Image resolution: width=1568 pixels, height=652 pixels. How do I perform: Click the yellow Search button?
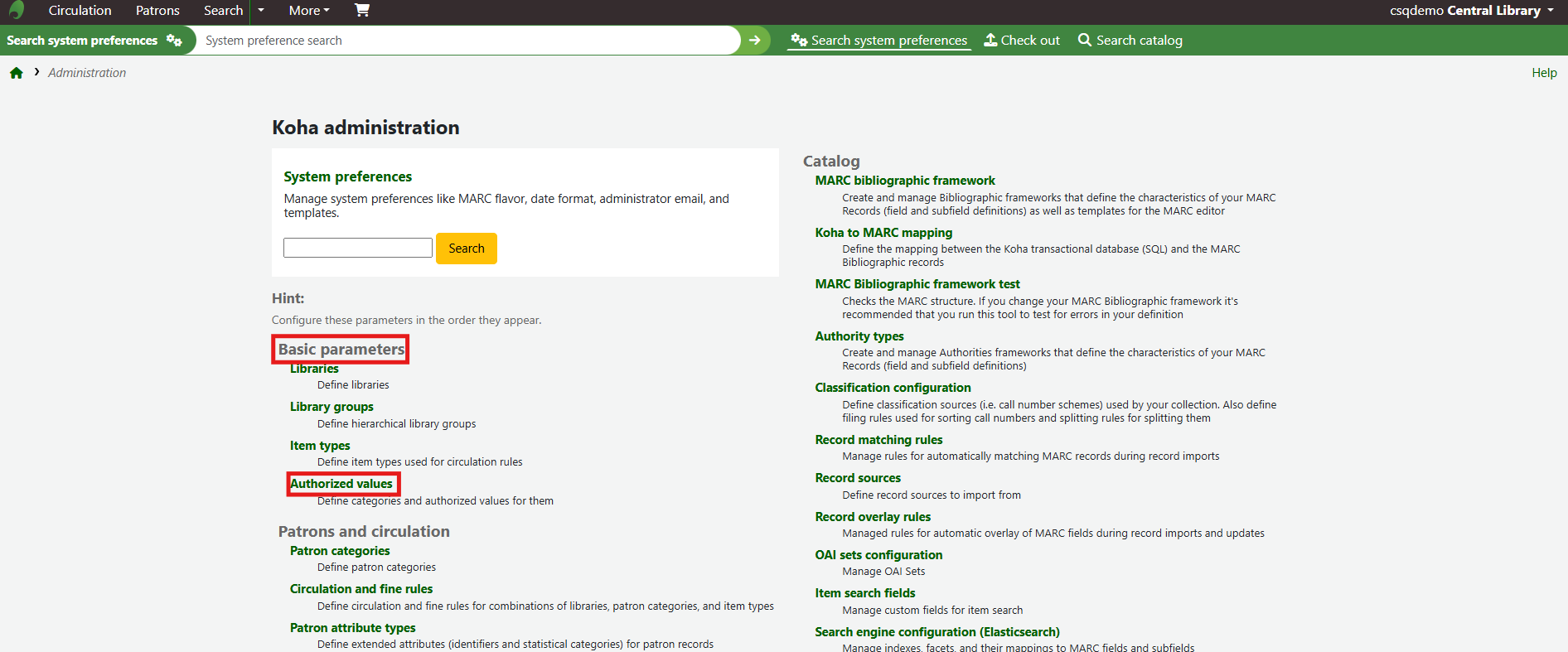467,249
